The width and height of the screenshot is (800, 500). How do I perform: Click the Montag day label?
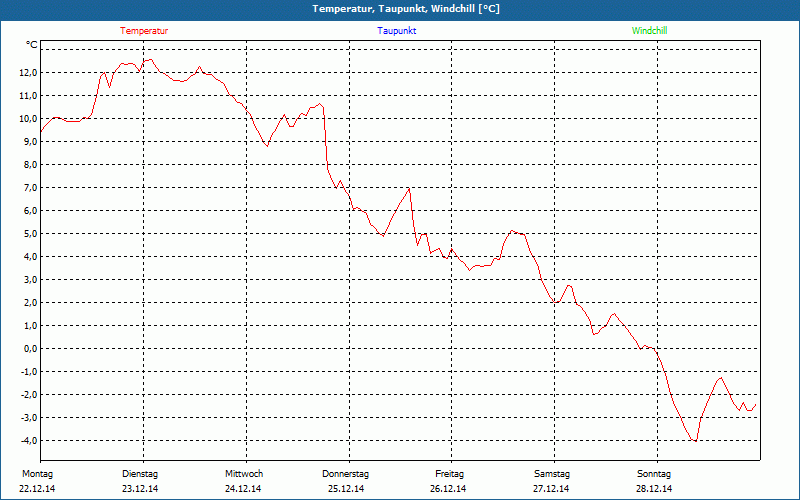tap(37, 474)
